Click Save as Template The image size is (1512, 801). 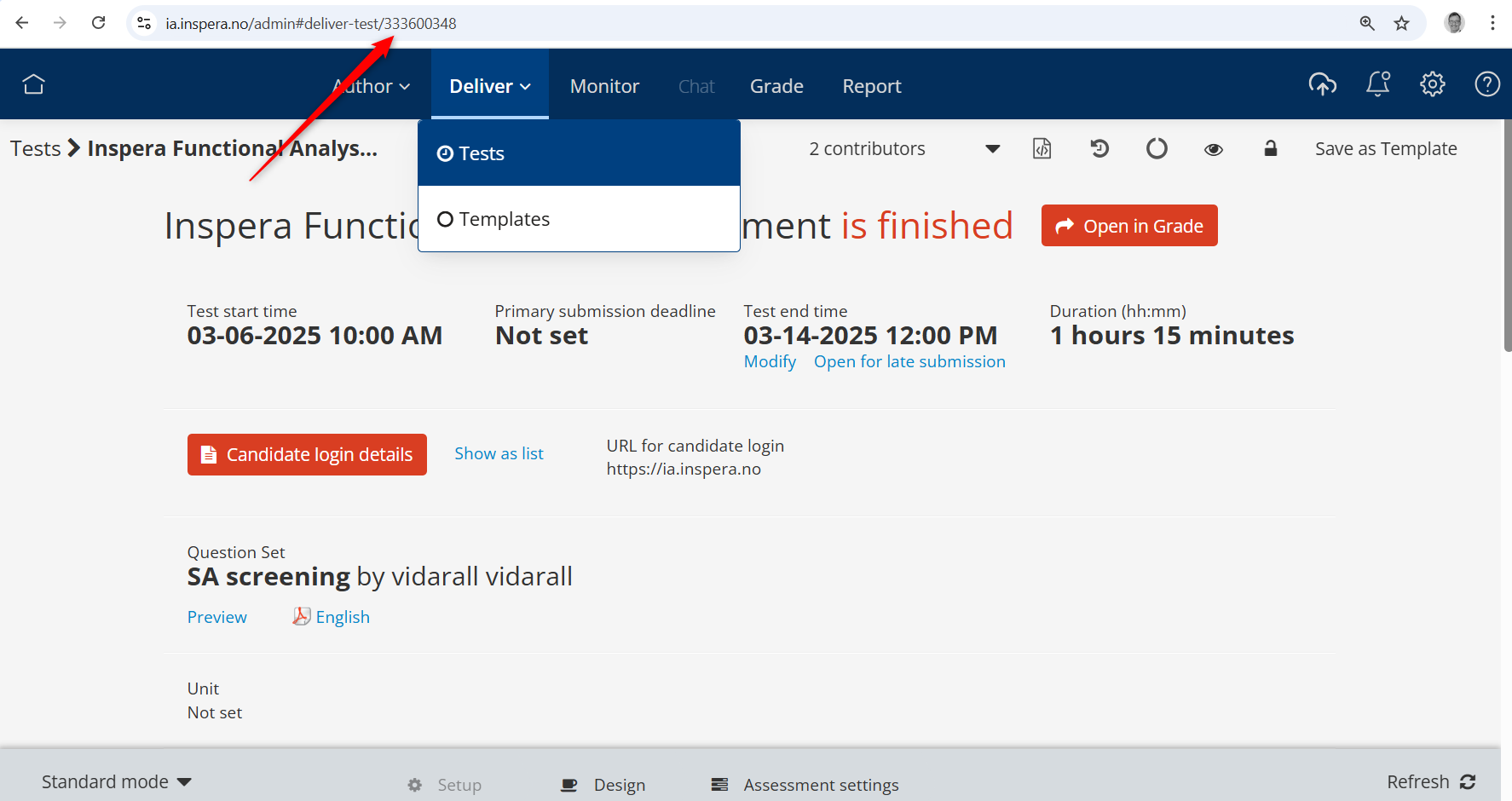click(x=1386, y=148)
